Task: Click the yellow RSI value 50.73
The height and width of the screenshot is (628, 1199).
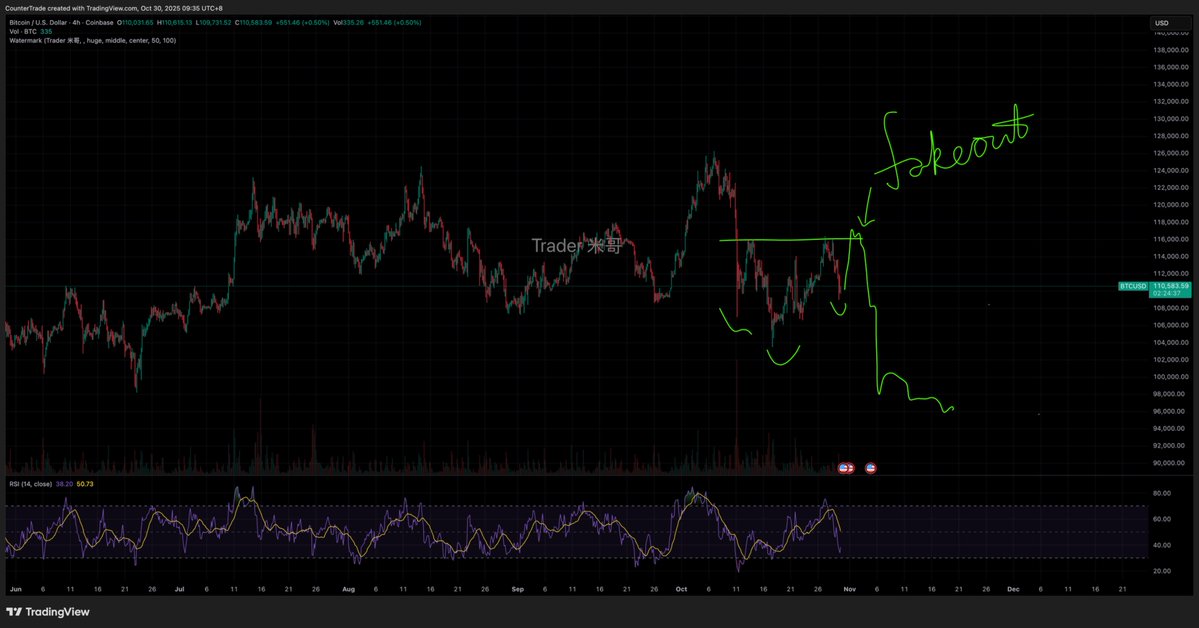Action: 85,483
